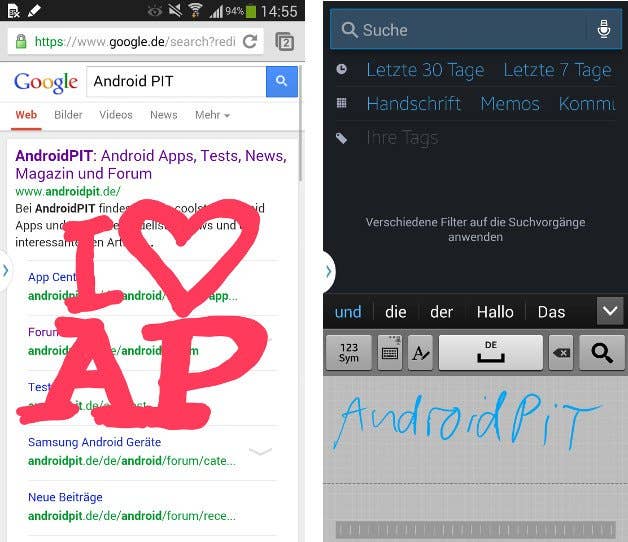The image size is (628, 542).
Task: Tap the tag icon beside Ihre Tags
Action: [341, 138]
